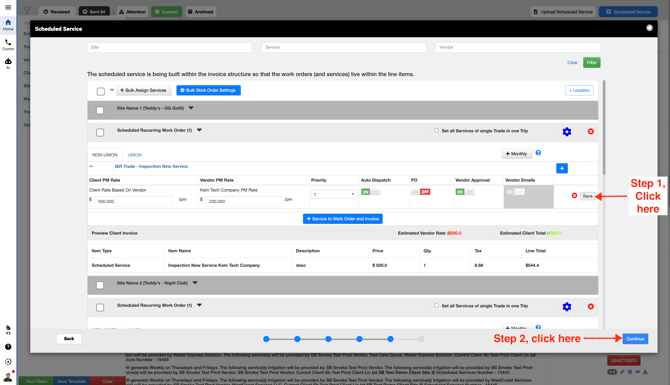Click final gray step dot in progress
Viewport: 670px width, 385px height.
tap(421, 339)
